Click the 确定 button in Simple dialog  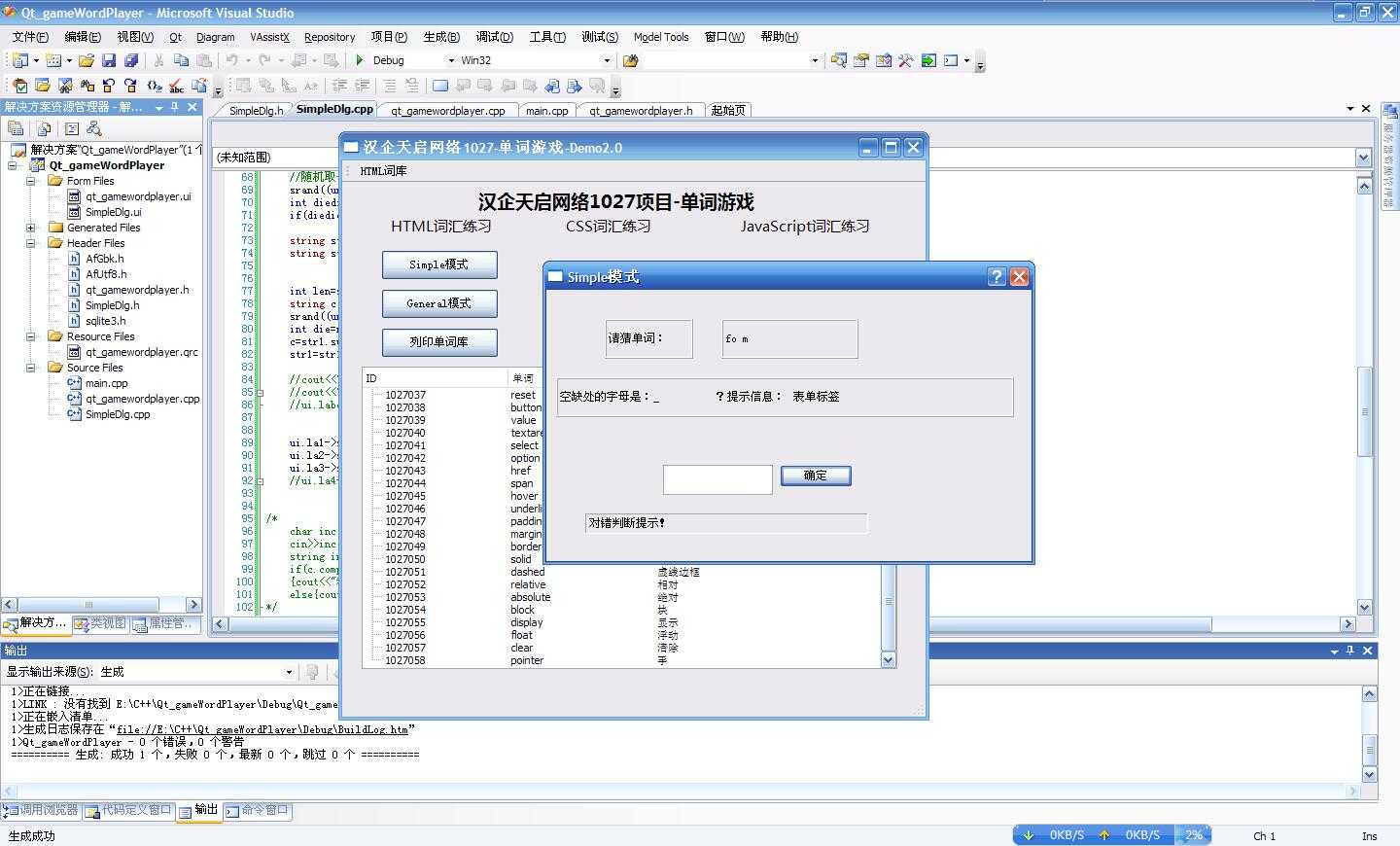pos(816,476)
